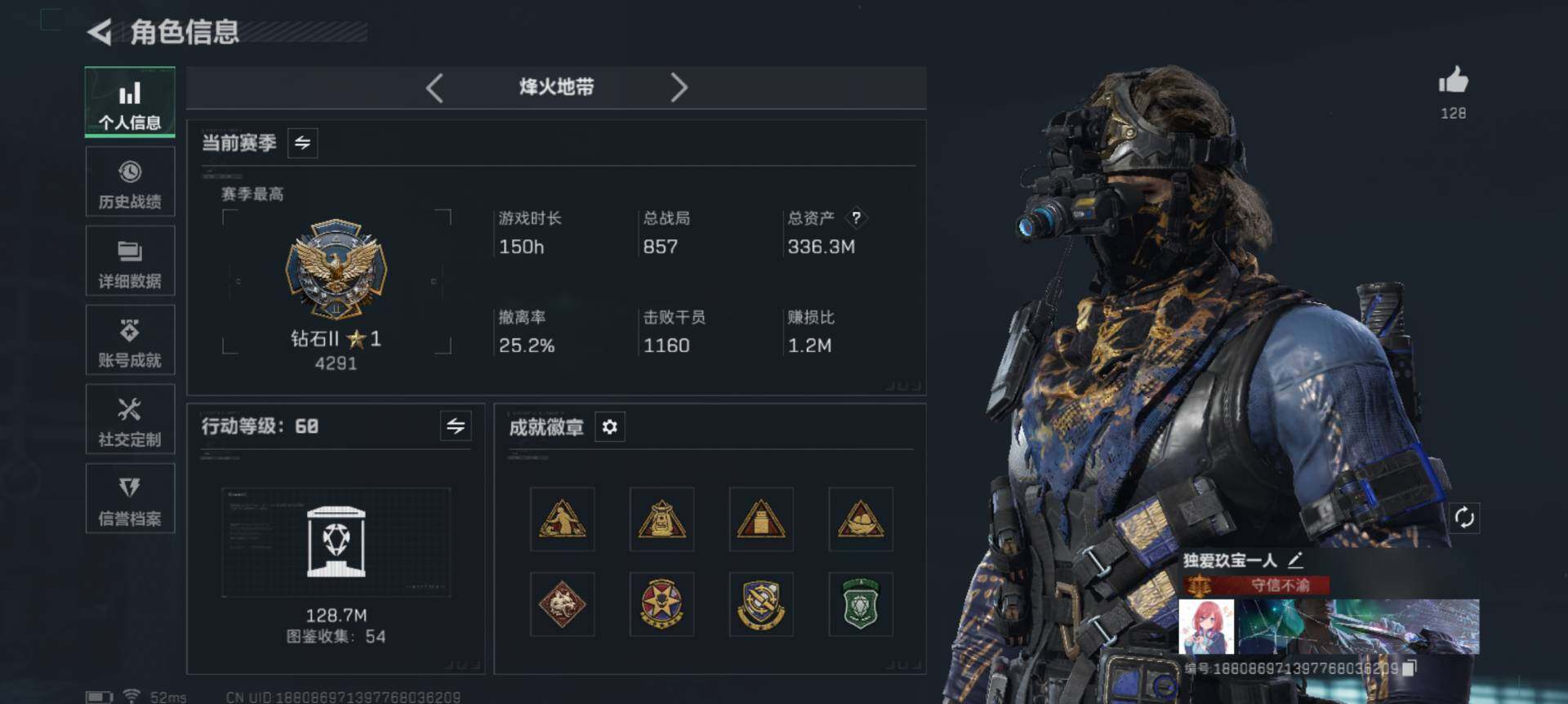
Task: Open 成就徽章 gear settings
Action: (x=609, y=427)
